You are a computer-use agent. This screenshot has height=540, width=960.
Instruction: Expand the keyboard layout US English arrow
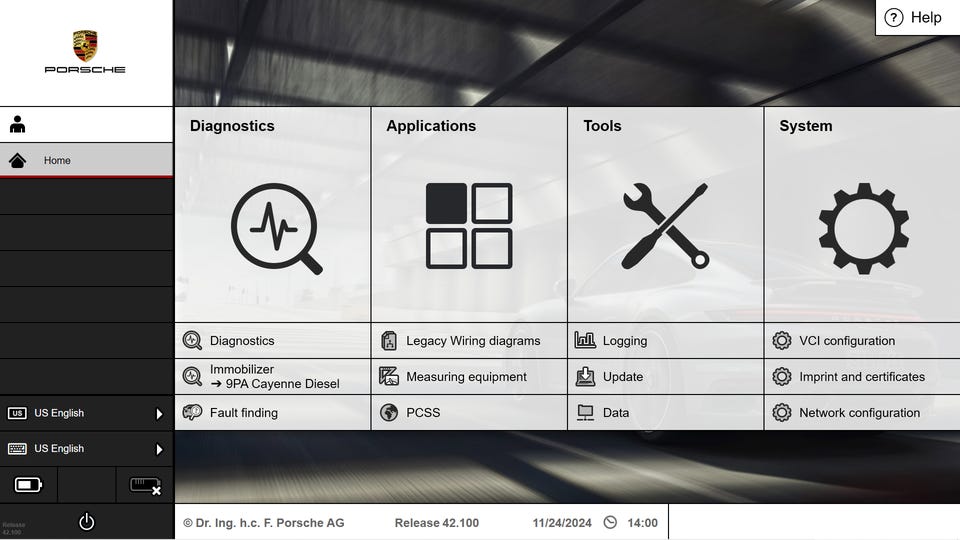159,449
